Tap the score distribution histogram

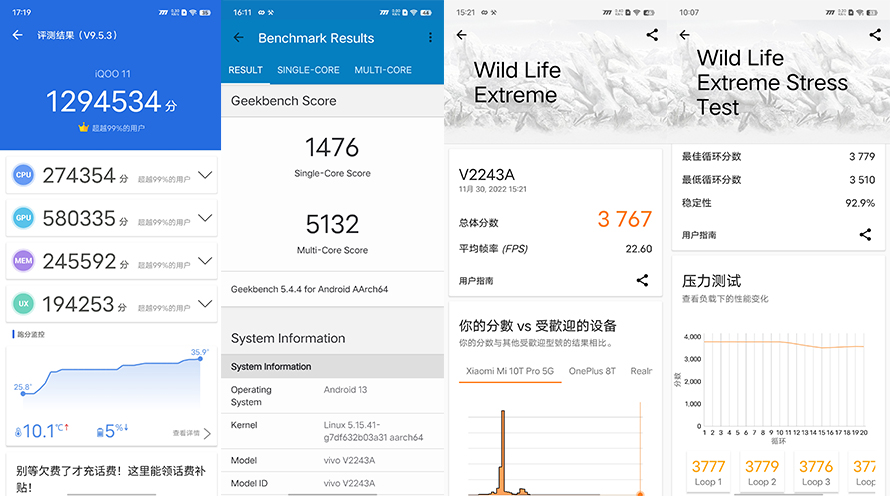coord(555,448)
